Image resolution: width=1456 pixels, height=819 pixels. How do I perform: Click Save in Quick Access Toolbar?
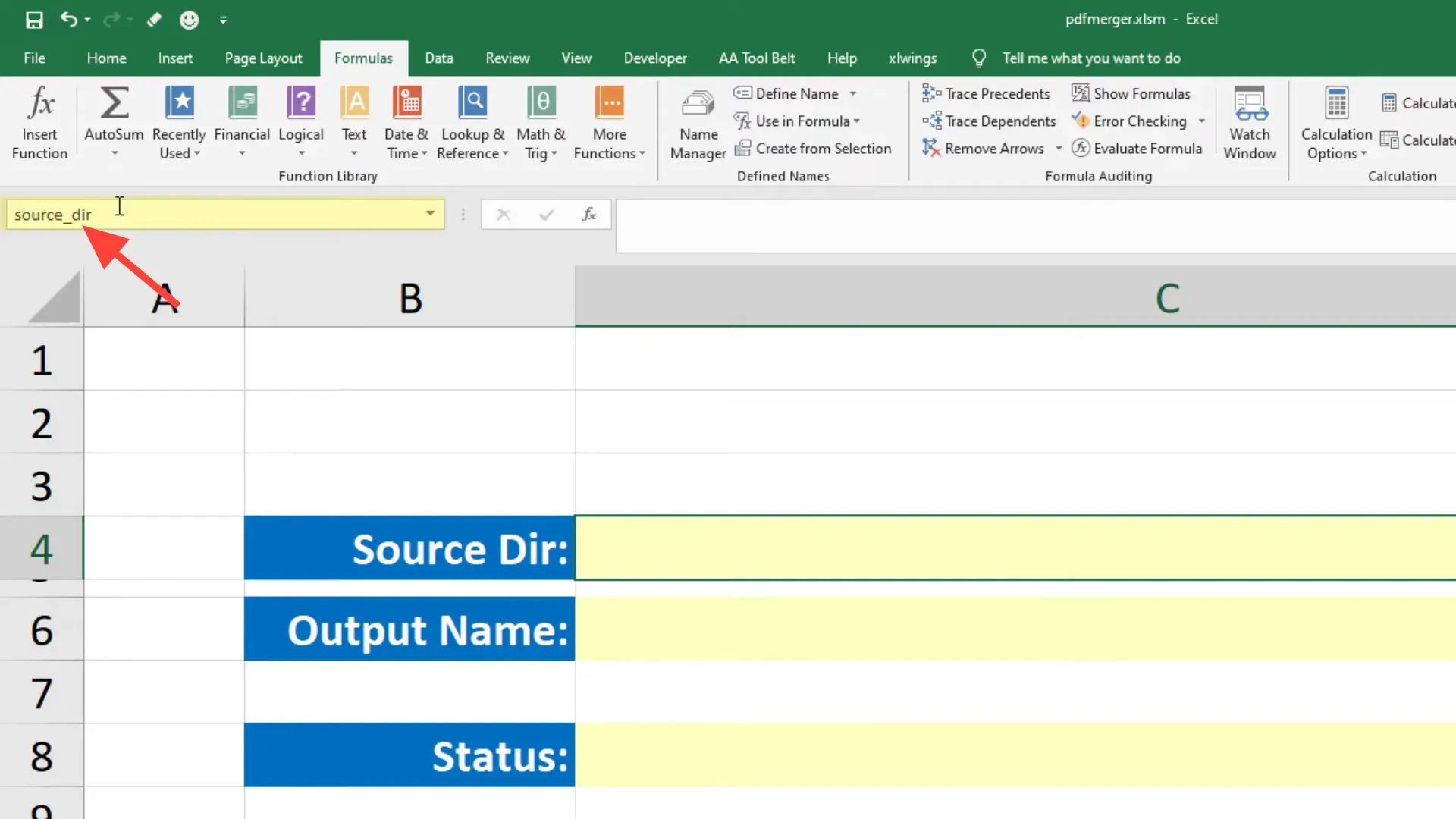34,20
